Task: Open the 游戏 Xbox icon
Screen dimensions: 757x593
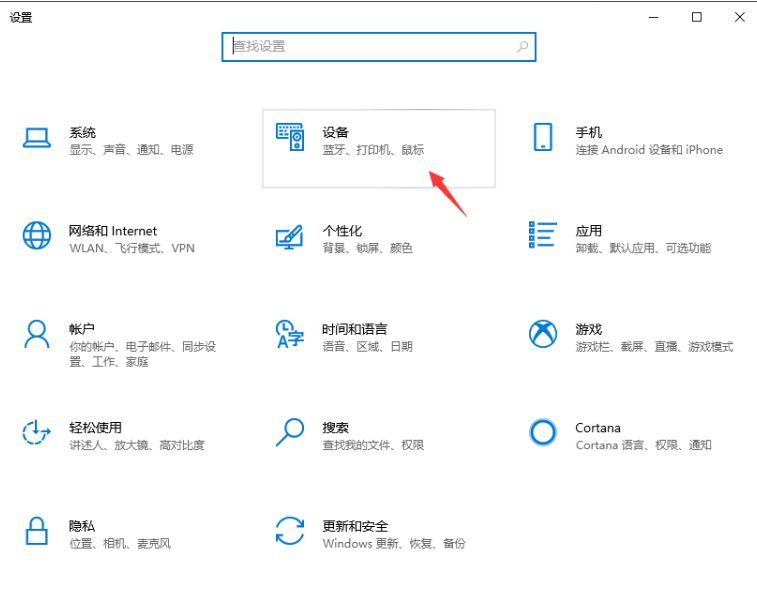Action: pyautogui.click(x=543, y=334)
